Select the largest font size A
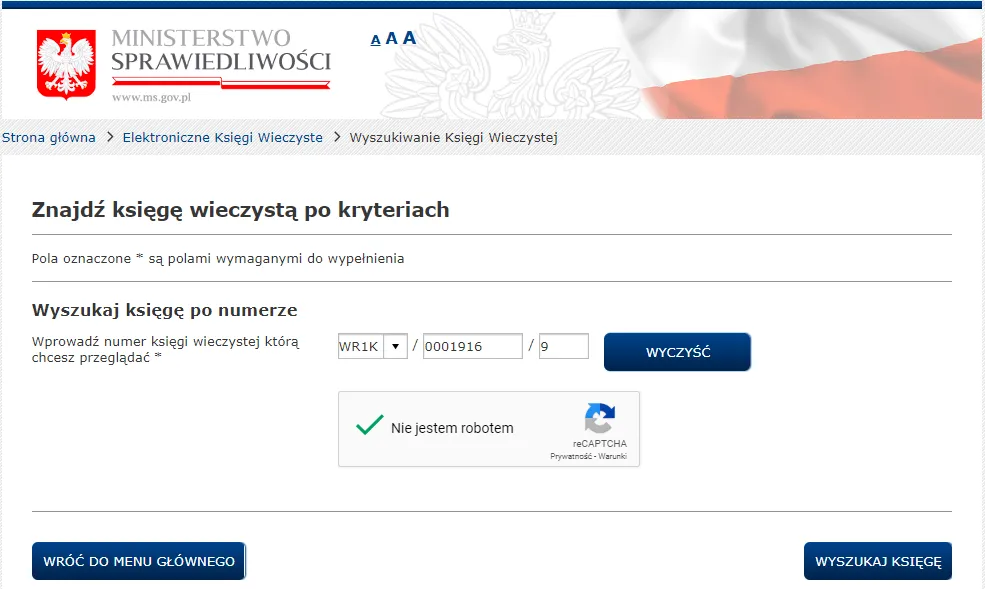 409,38
